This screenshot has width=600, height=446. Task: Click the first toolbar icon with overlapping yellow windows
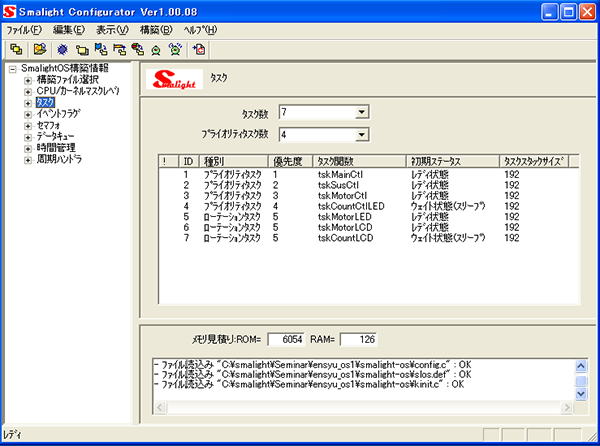click(16, 48)
